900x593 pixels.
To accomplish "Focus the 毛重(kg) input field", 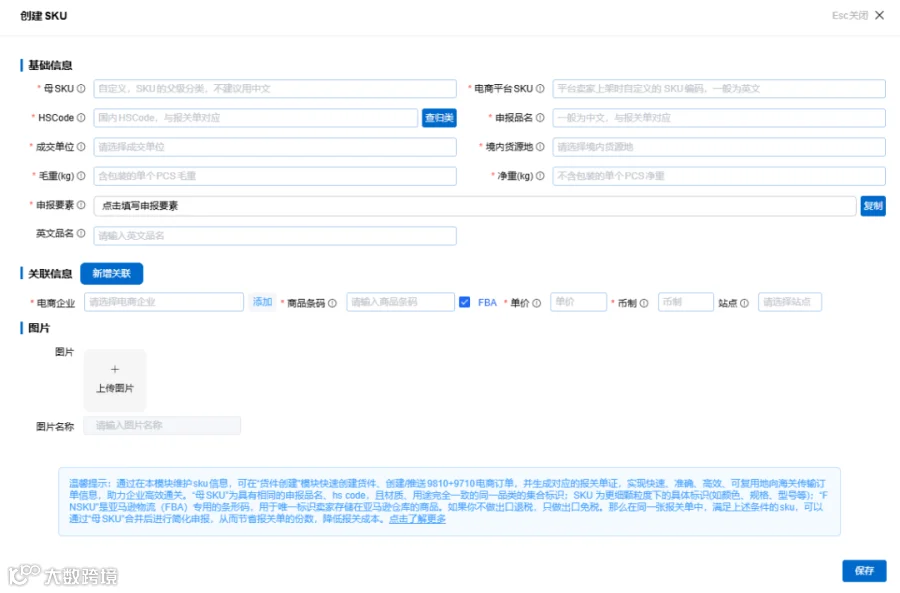I will [275, 176].
